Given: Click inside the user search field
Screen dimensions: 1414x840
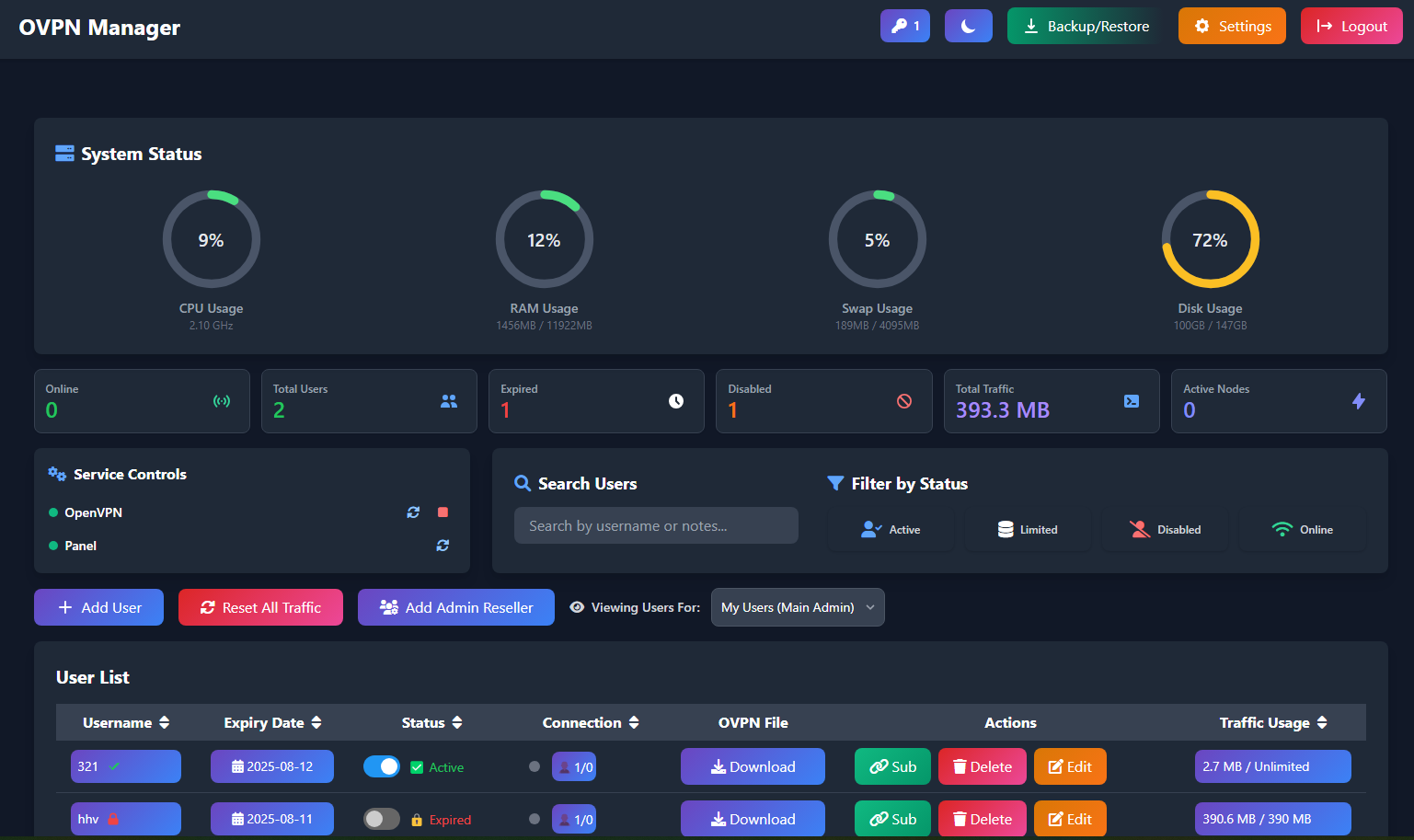Looking at the screenshot, I should (x=655, y=525).
